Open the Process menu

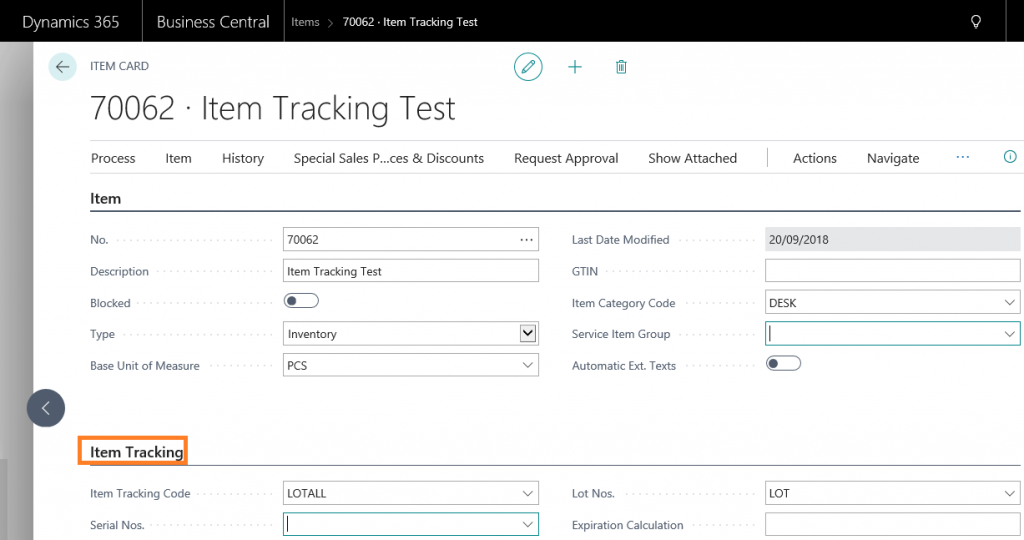pyautogui.click(x=113, y=158)
